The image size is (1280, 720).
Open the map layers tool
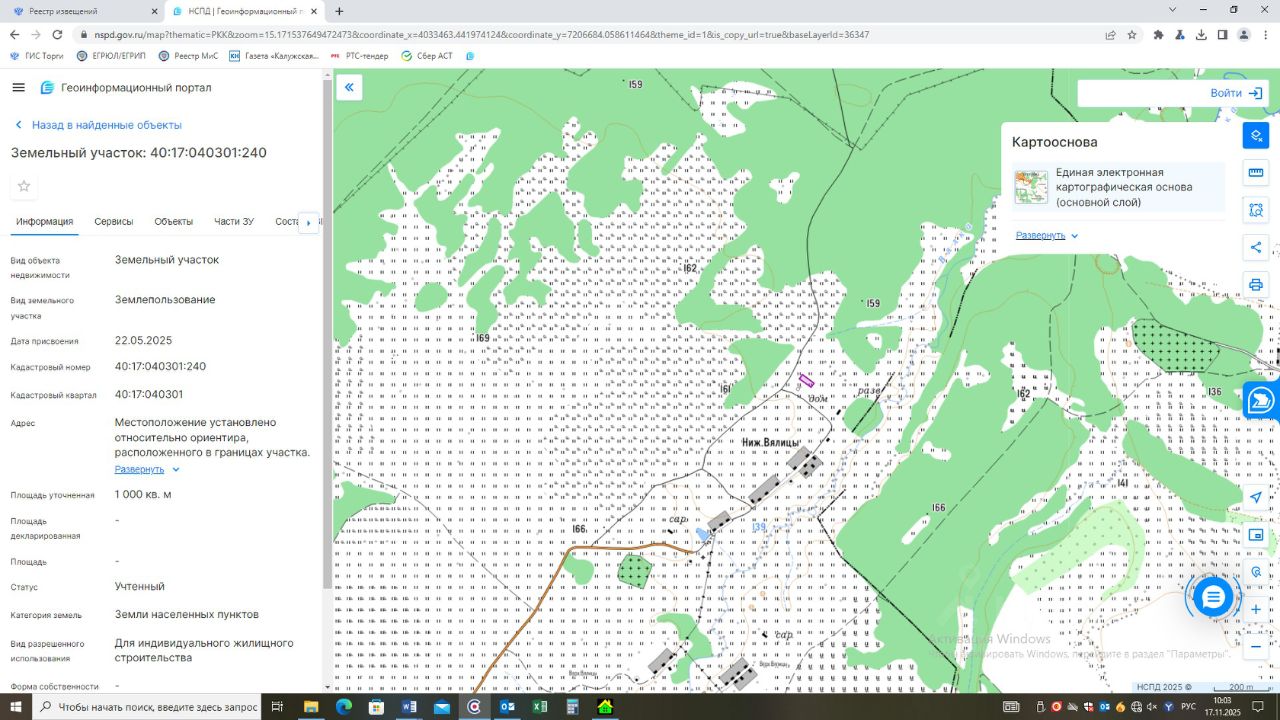click(x=1256, y=136)
